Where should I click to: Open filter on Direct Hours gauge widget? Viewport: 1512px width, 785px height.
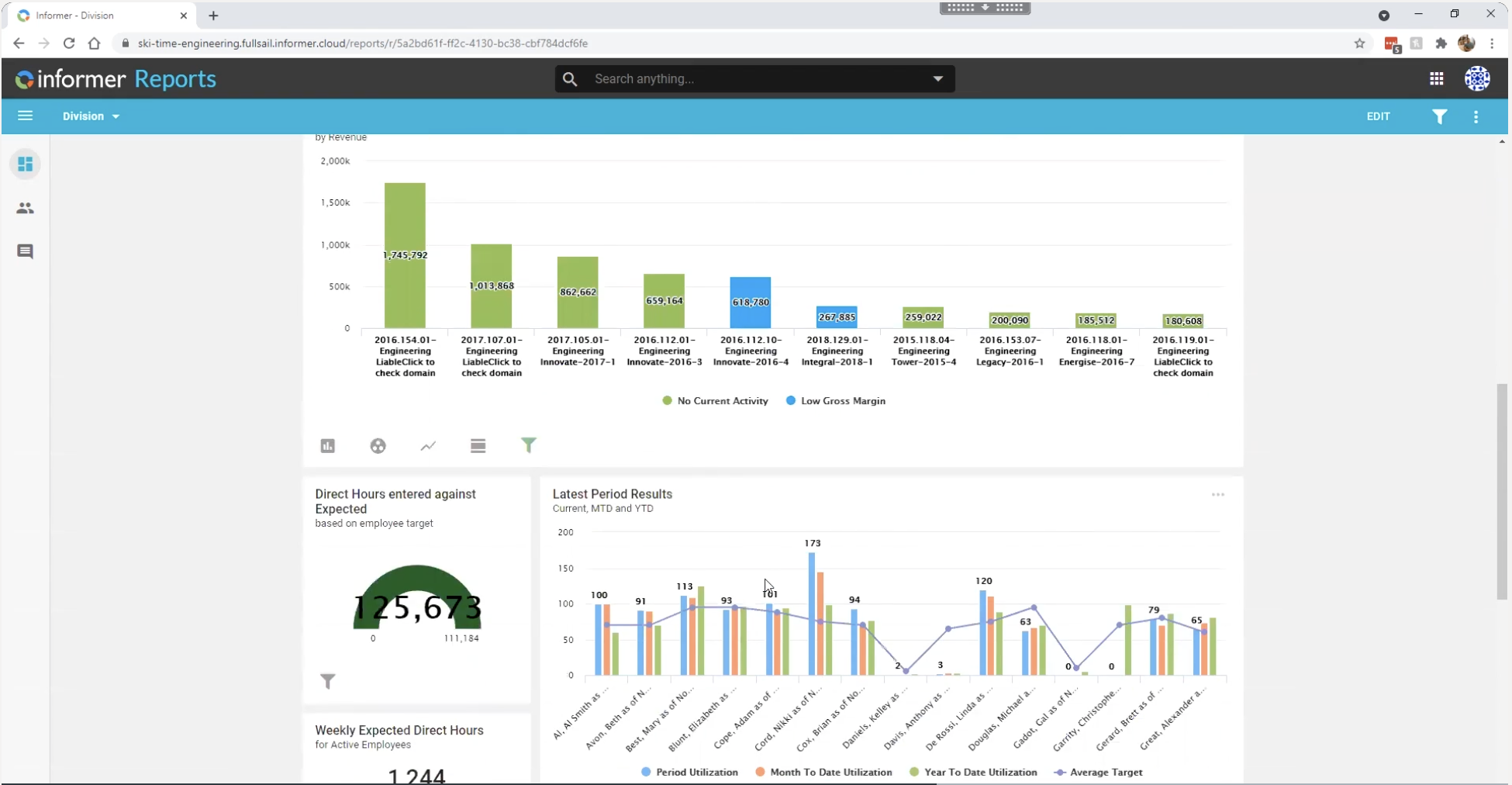tap(328, 681)
